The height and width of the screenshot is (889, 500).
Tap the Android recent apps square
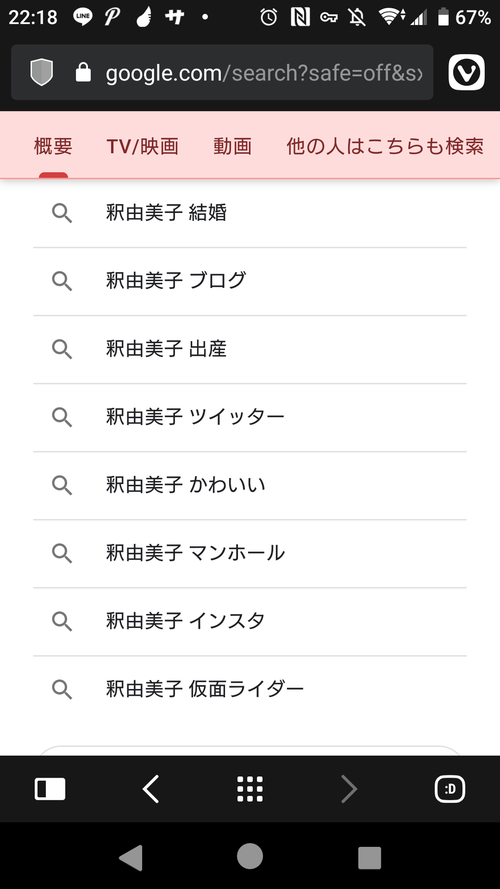coord(370,858)
